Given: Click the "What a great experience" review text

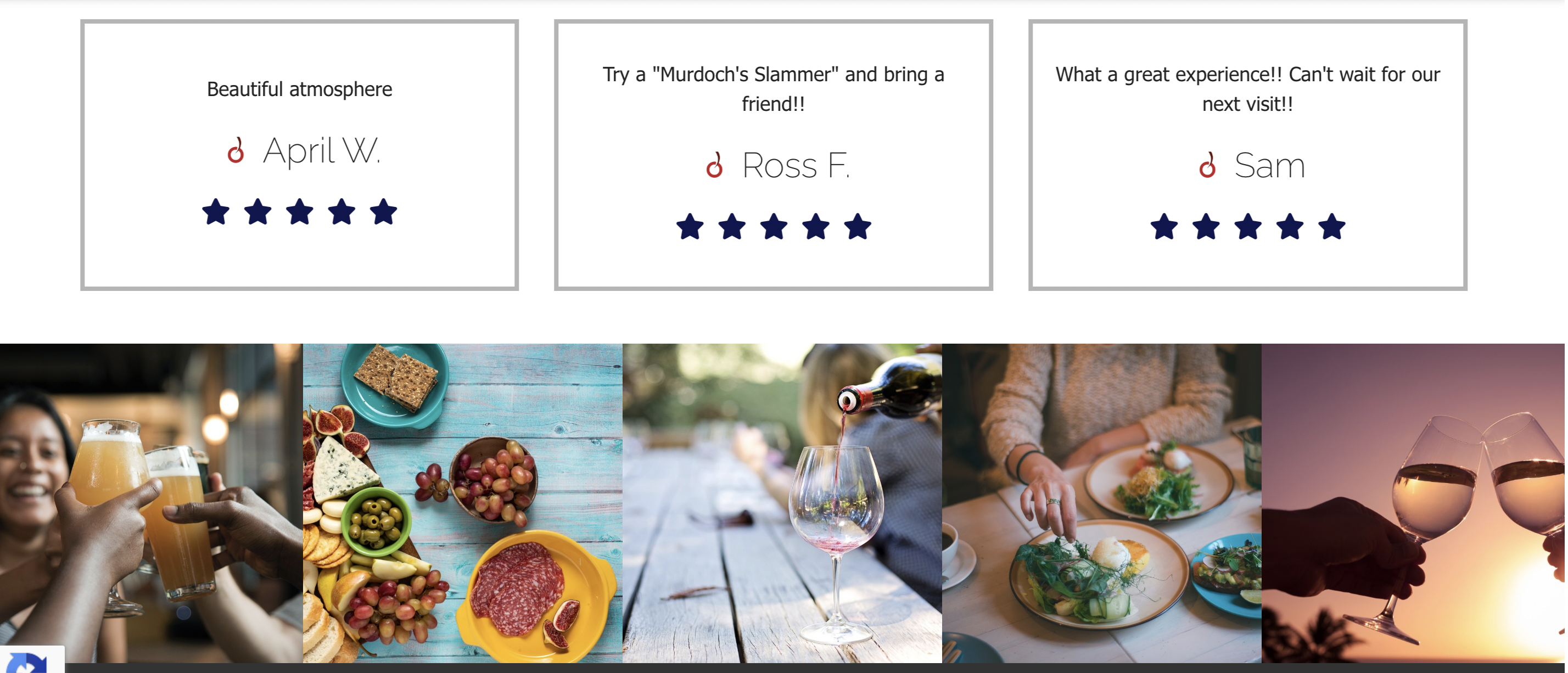Looking at the screenshot, I should point(1248,89).
